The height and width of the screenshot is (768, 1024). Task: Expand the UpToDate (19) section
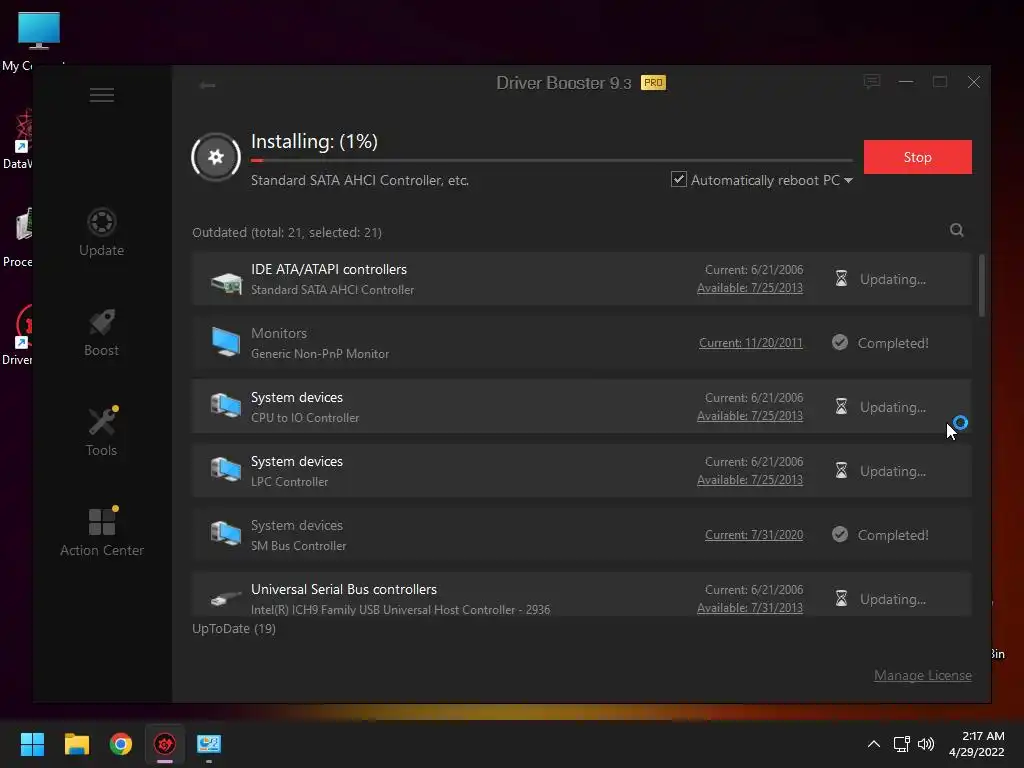pos(234,629)
